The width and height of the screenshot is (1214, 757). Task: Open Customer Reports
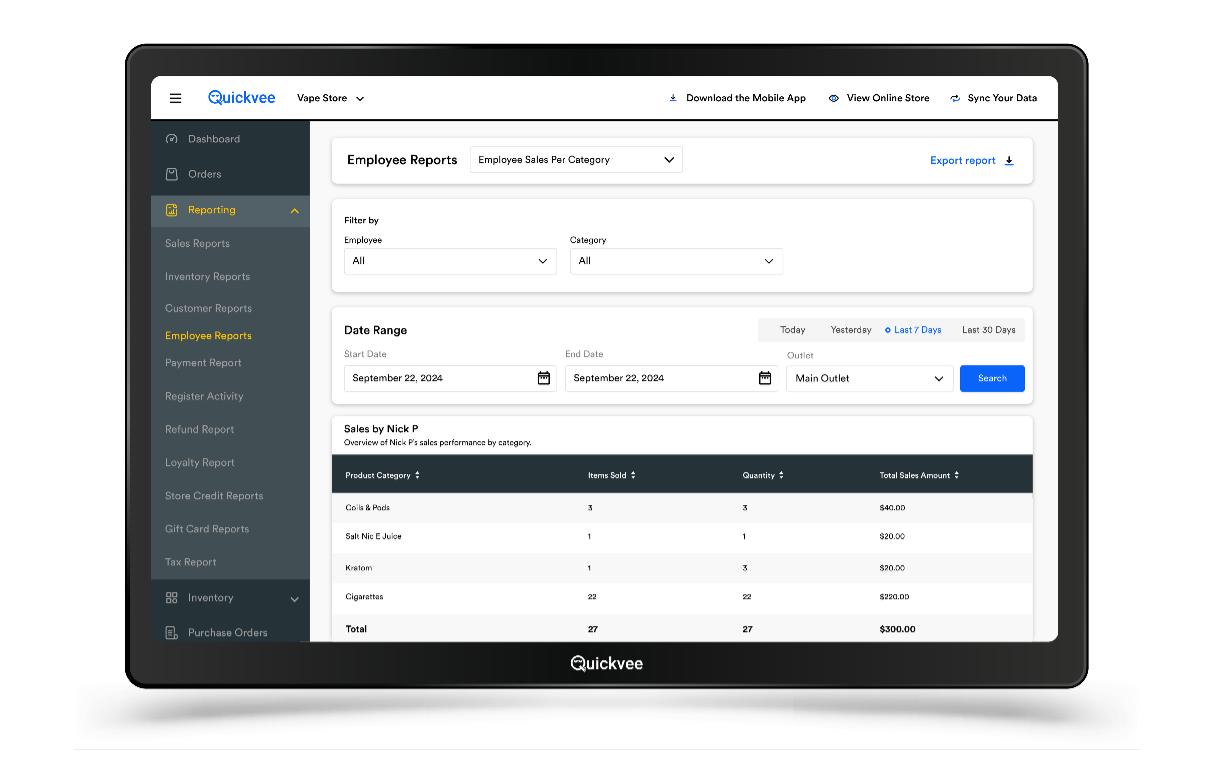coord(208,308)
